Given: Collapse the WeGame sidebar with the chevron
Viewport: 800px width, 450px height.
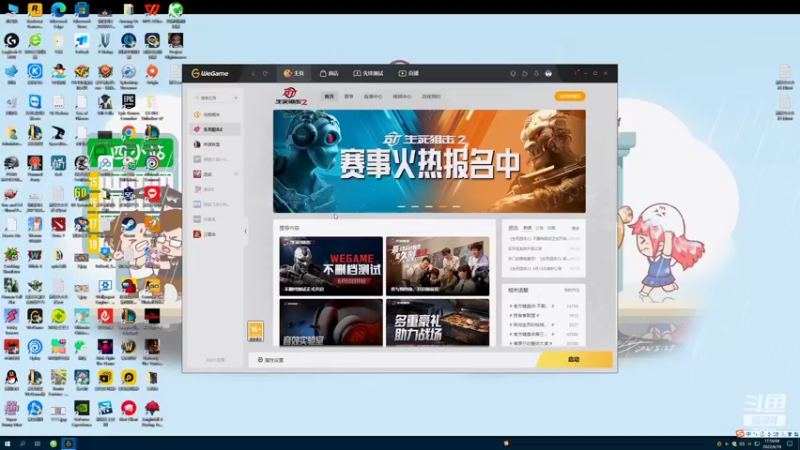Looking at the screenshot, I should tap(245, 231).
